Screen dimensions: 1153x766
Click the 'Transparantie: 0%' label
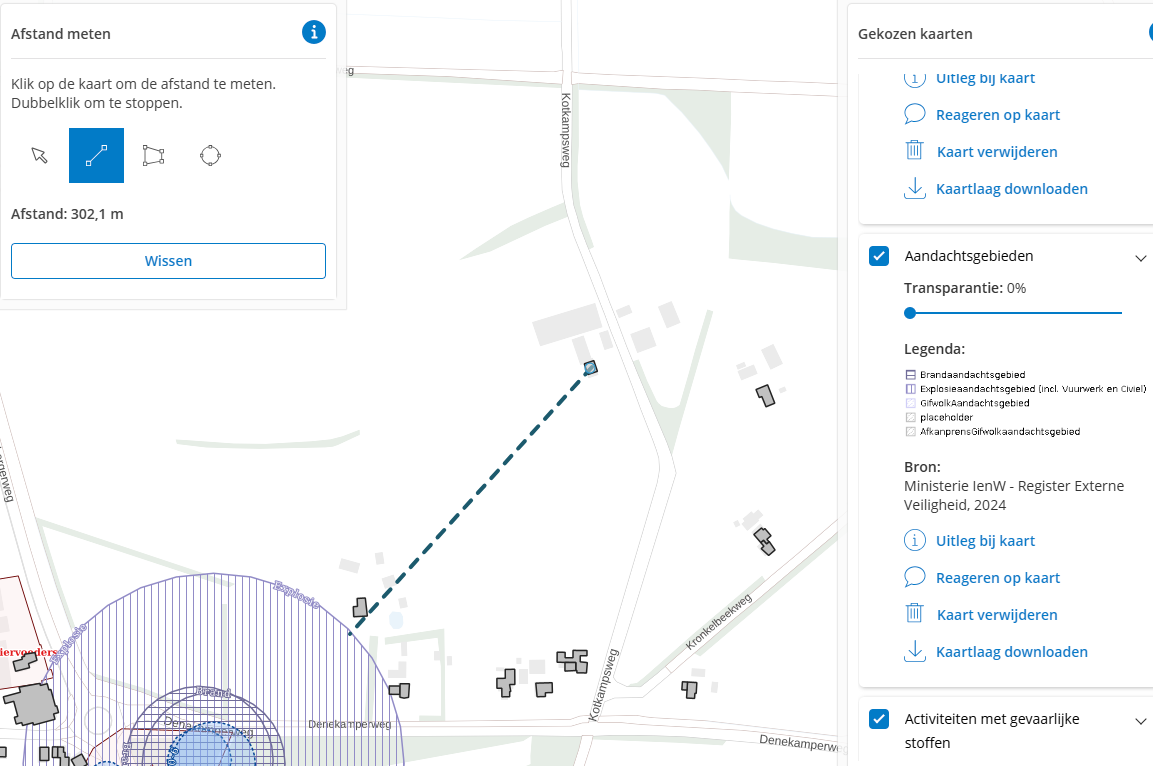point(965,288)
